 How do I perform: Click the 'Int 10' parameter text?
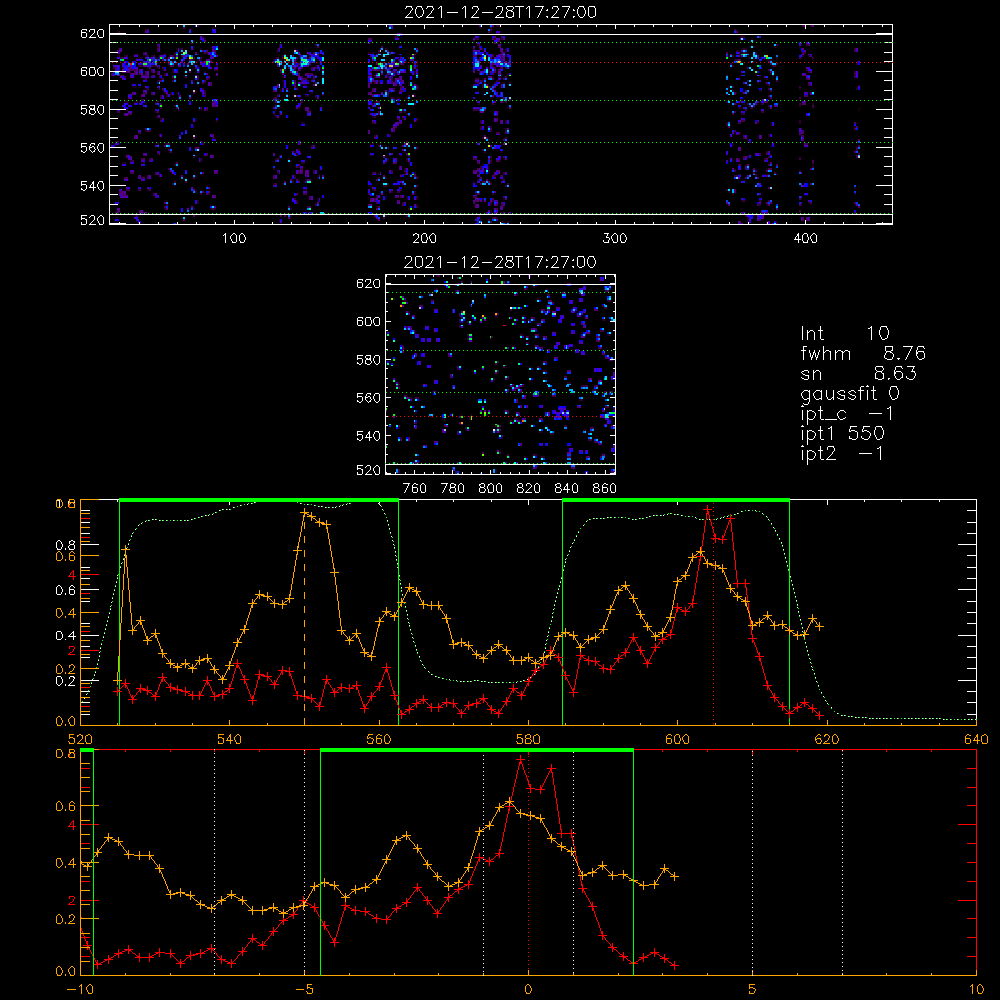[x=844, y=333]
